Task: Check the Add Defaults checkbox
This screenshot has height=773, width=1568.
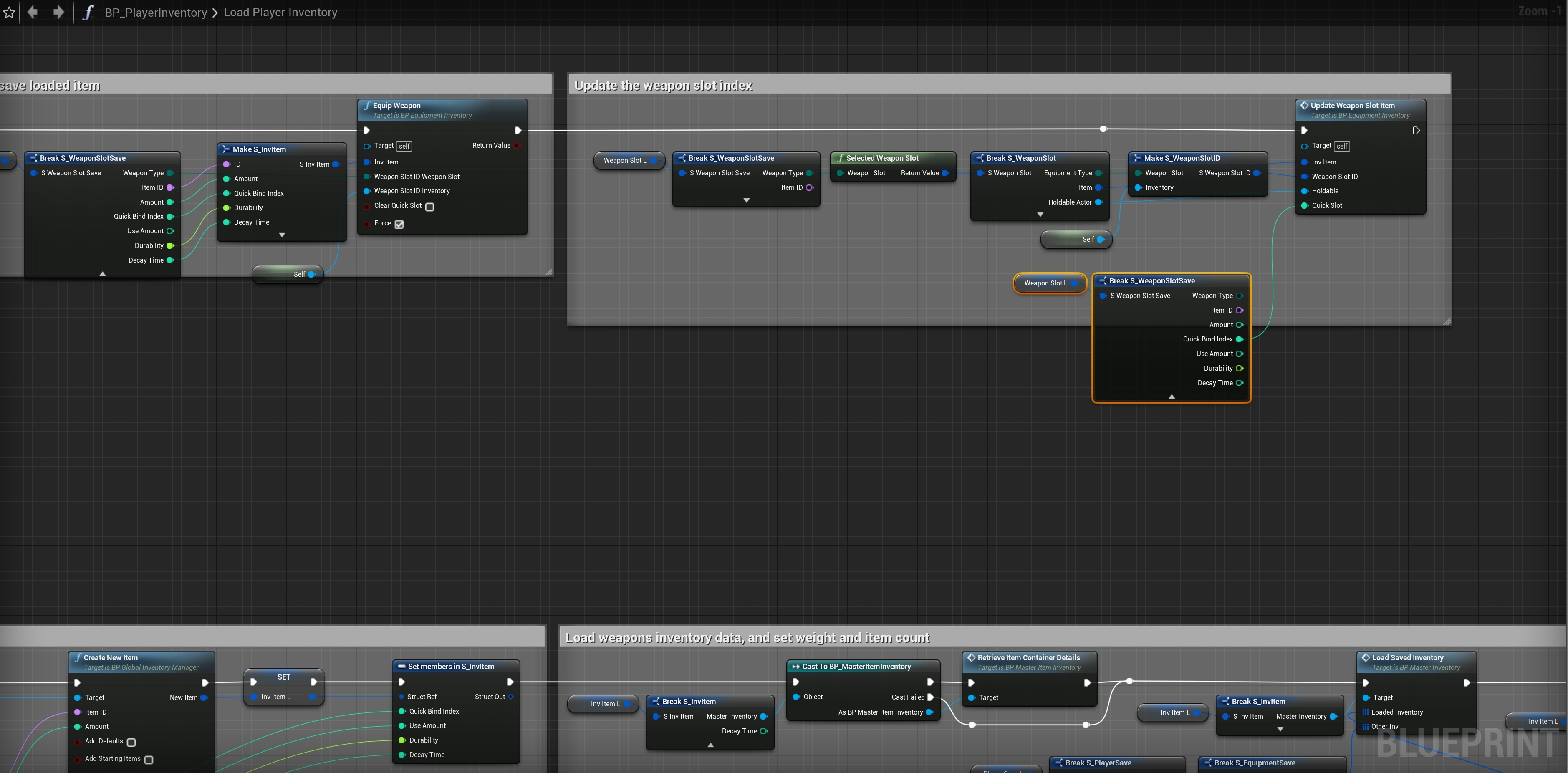Action: click(x=131, y=742)
